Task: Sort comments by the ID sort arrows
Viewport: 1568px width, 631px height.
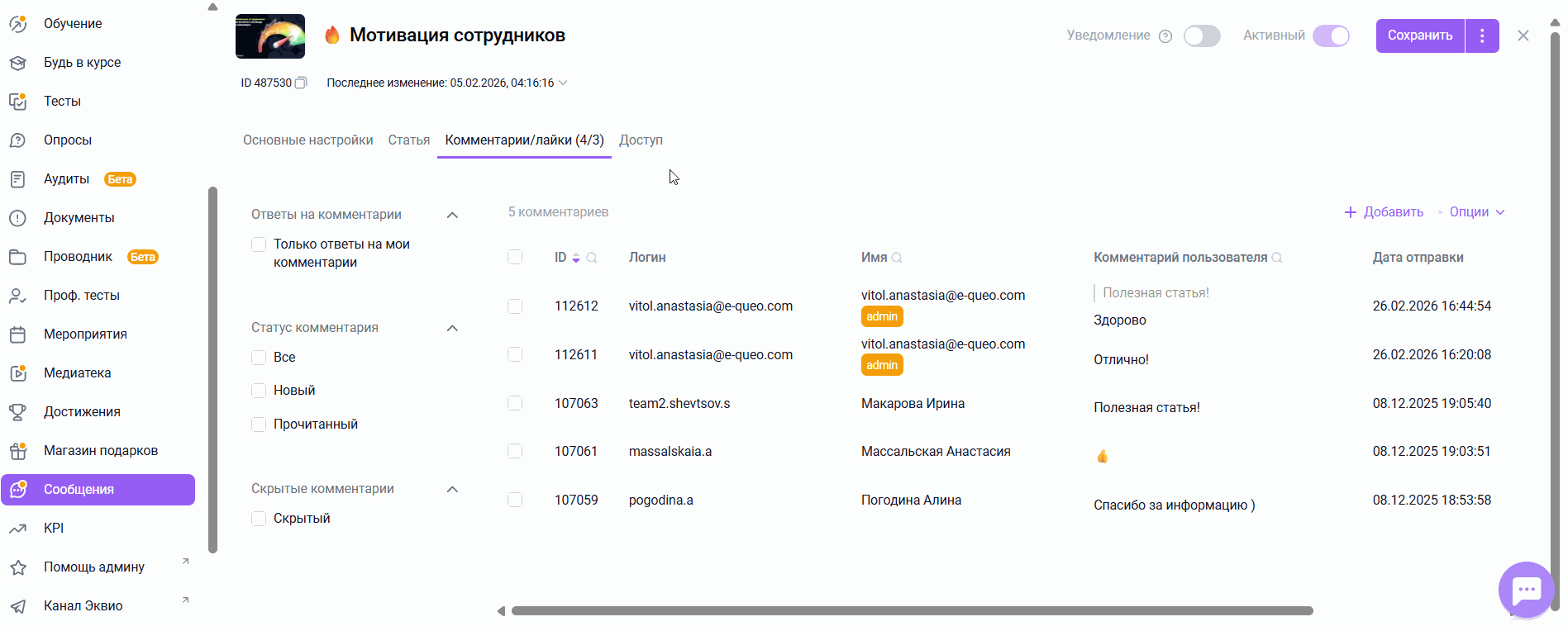Action: [x=576, y=258]
